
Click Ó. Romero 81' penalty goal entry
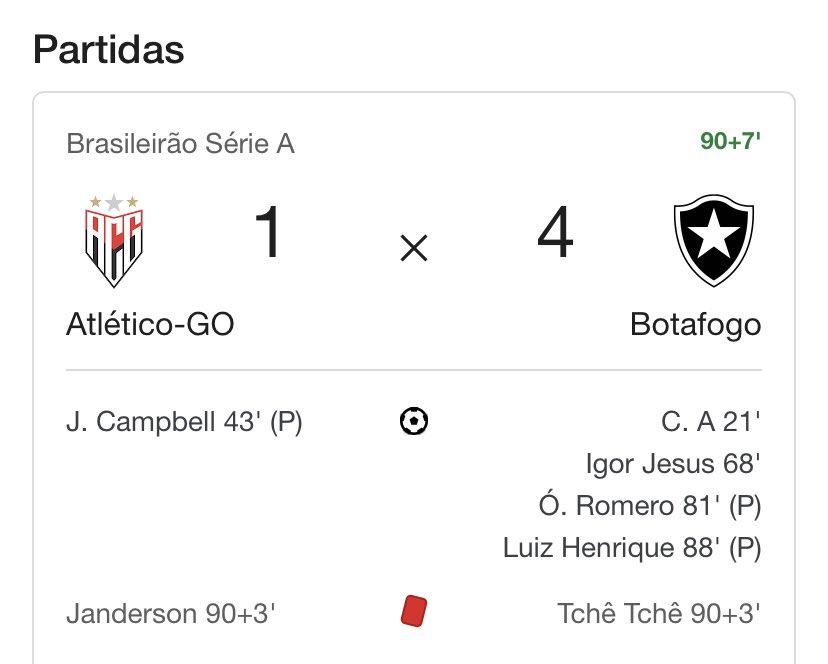coord(650,506)
